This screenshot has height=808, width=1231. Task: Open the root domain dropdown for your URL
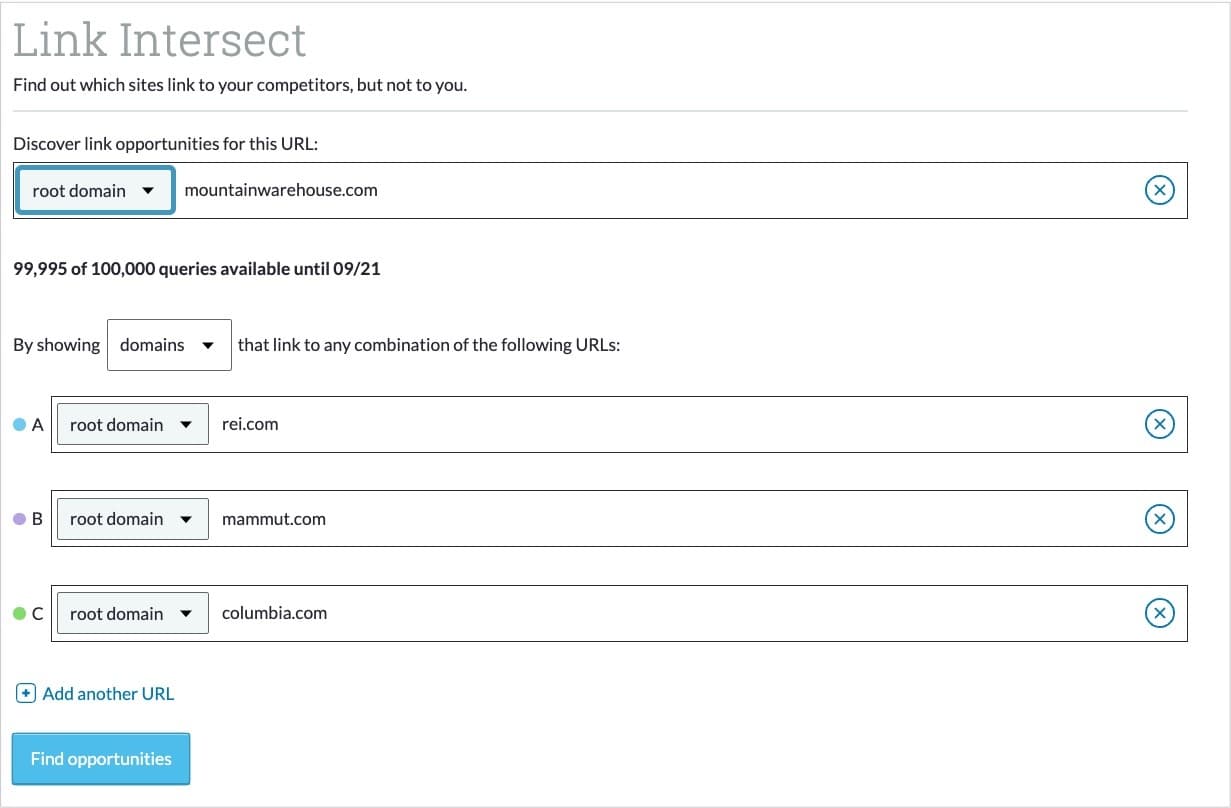pos(94,189)
